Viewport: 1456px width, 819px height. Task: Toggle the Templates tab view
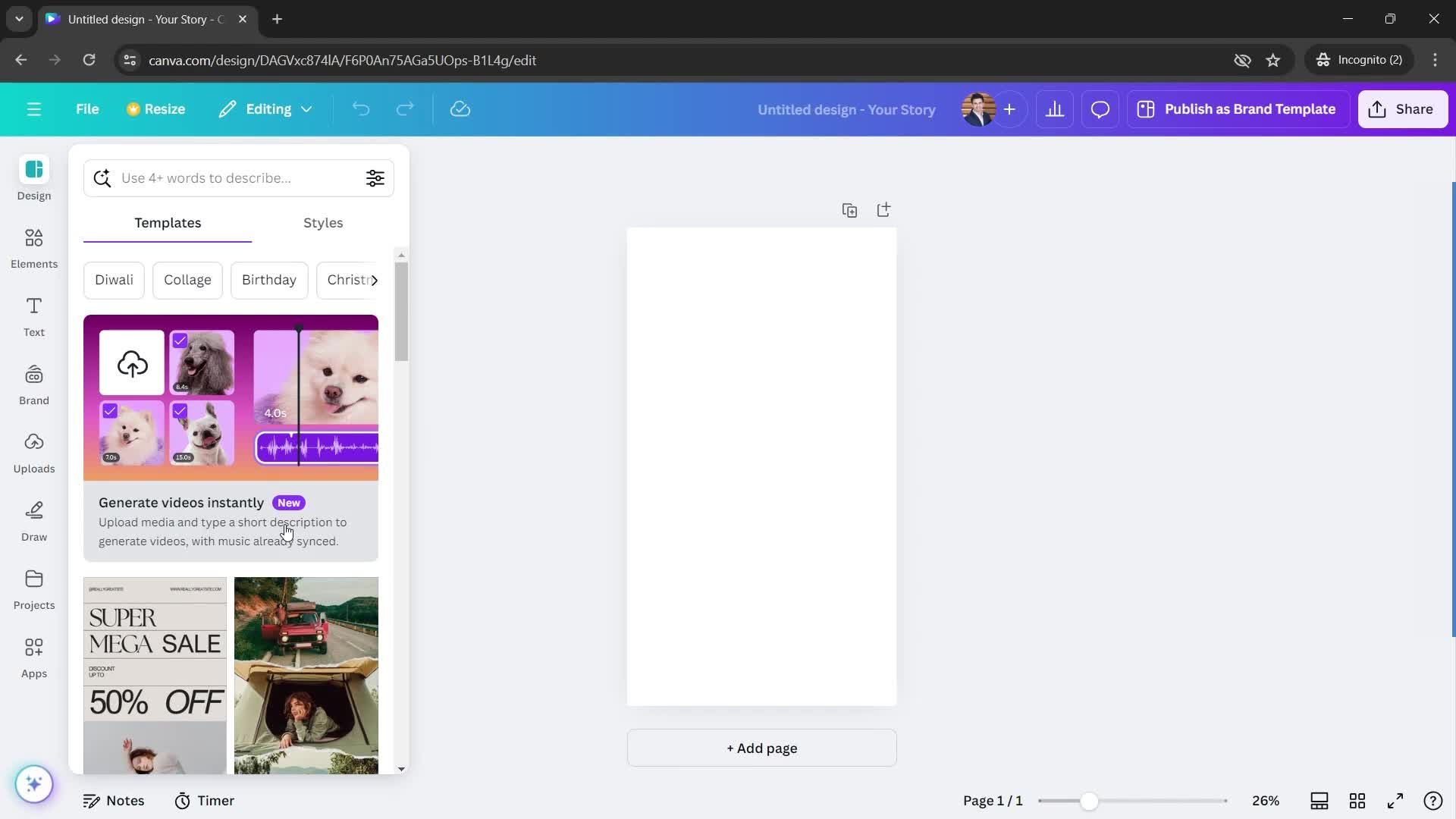167,222
